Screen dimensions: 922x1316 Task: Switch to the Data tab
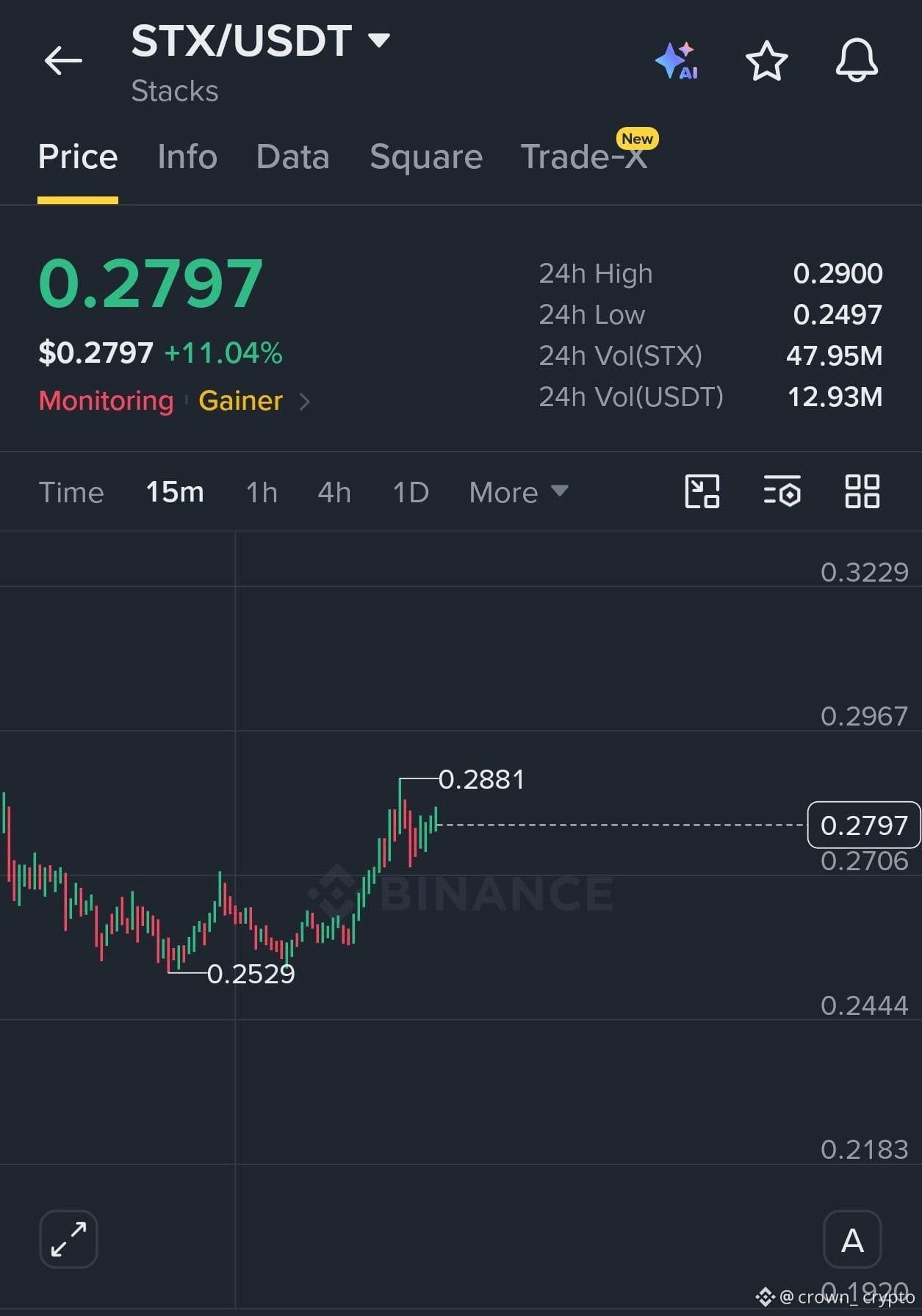[292, 156]
